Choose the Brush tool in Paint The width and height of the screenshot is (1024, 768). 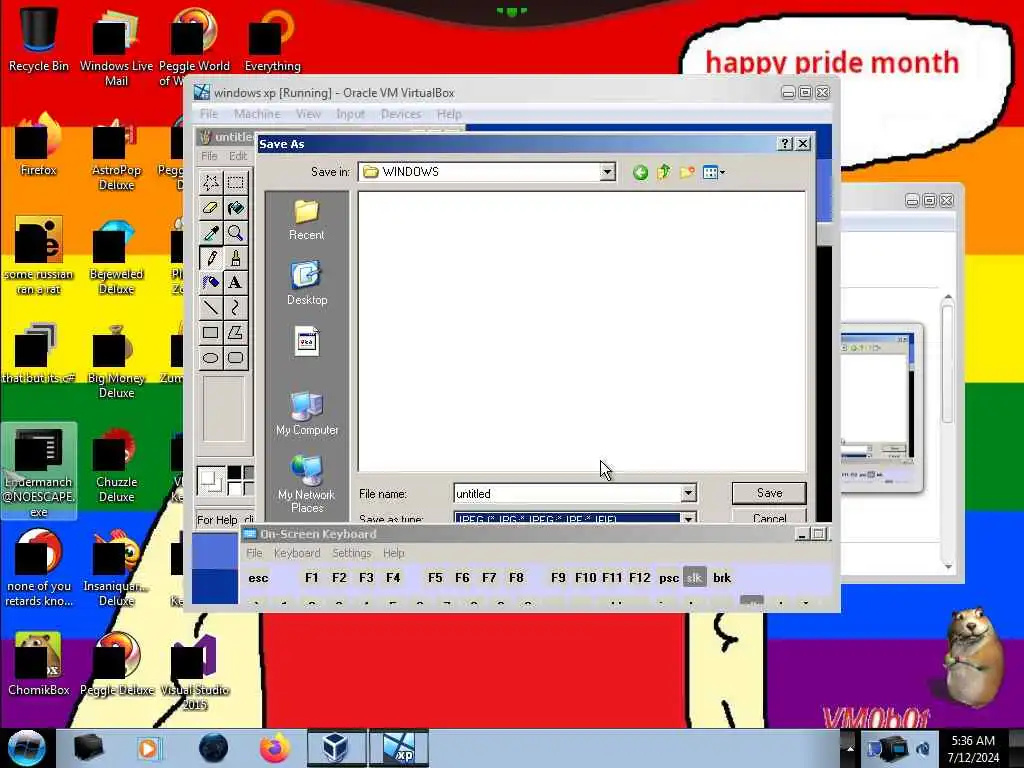point(236,258)
